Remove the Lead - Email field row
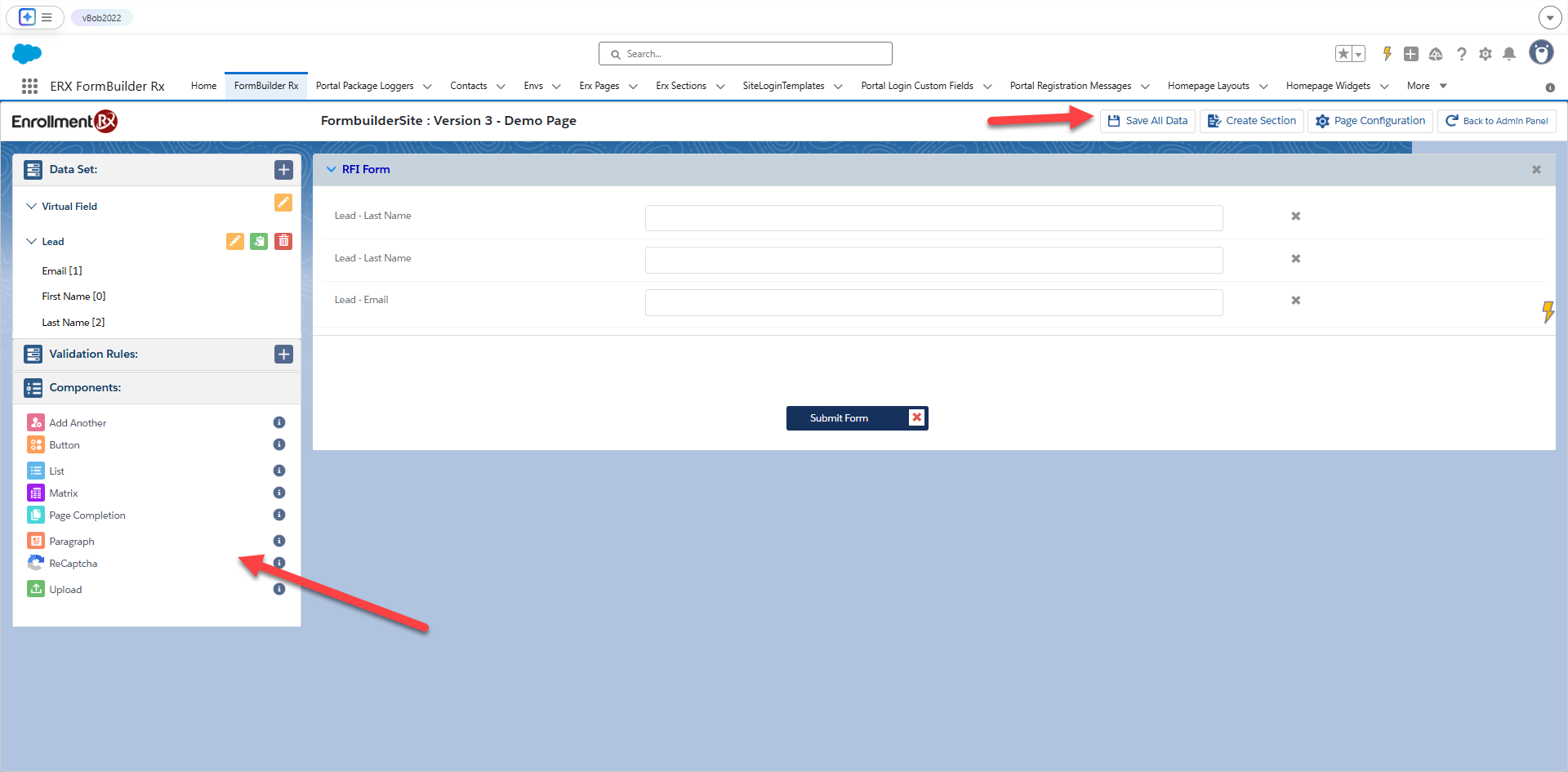 [x=1295, y=301]
